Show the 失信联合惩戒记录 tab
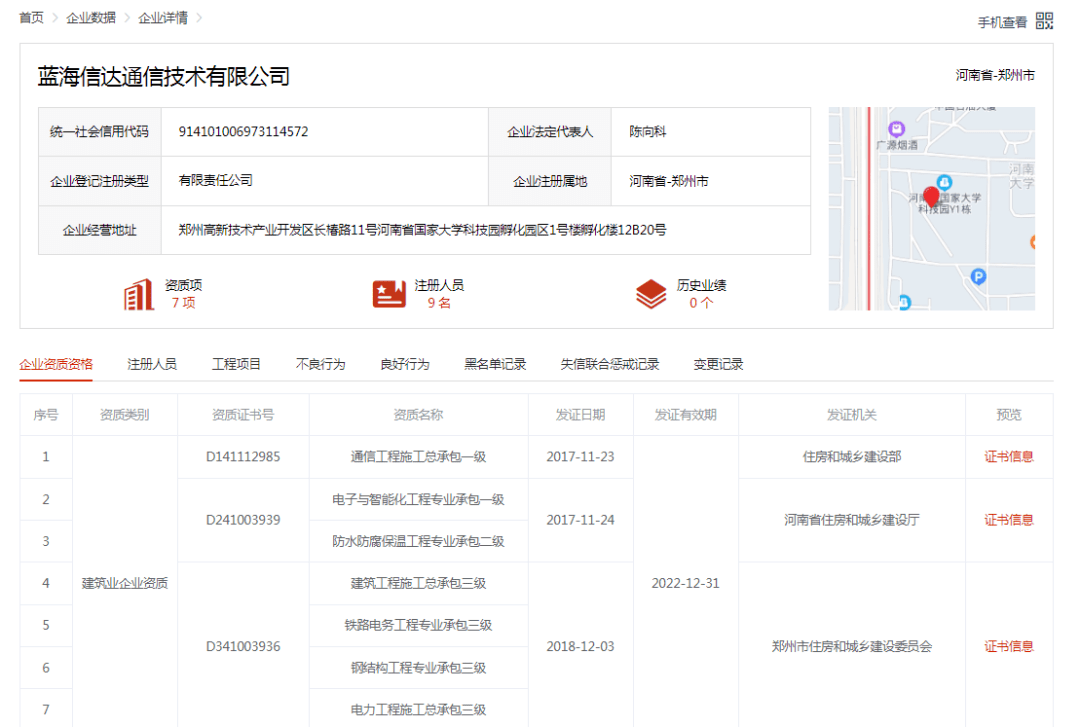This screenshot has height=727, width=1080. click(609, 364)
